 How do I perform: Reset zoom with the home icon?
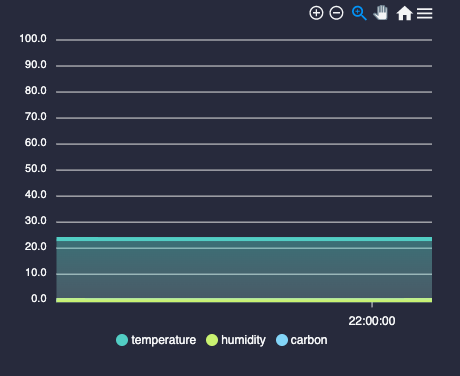(x=404, y=14)
